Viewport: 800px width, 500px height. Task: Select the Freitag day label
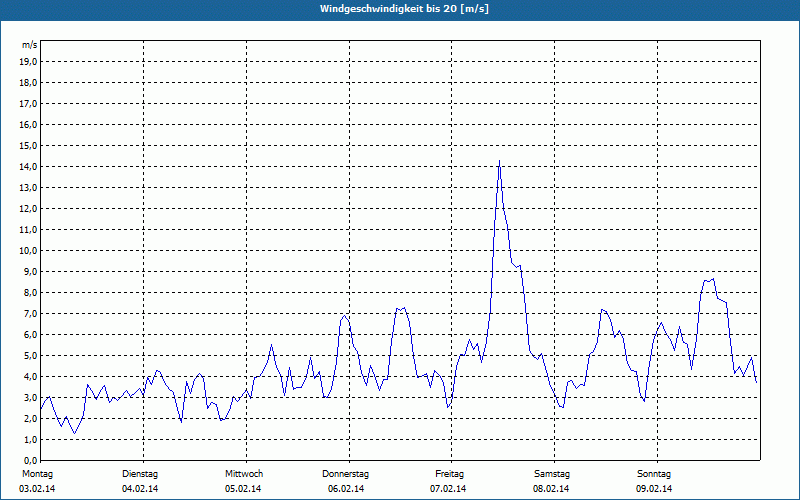[x=449, y=473]
